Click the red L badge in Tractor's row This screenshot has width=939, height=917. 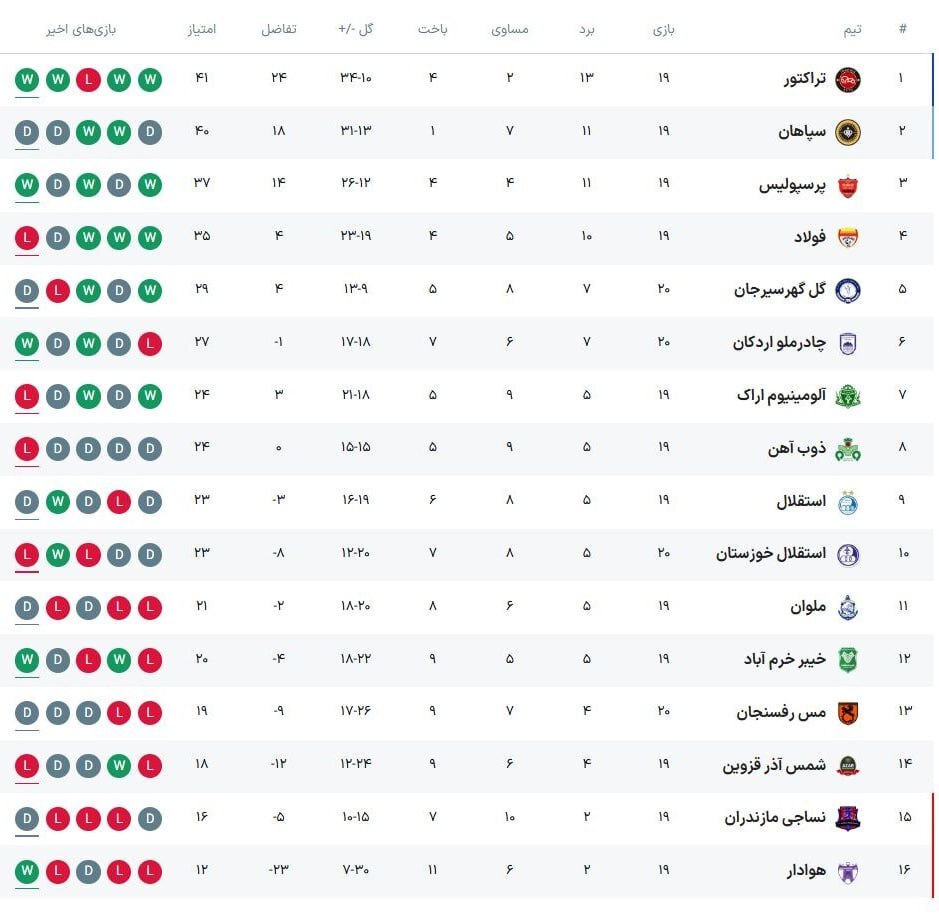tap(88, 79)
